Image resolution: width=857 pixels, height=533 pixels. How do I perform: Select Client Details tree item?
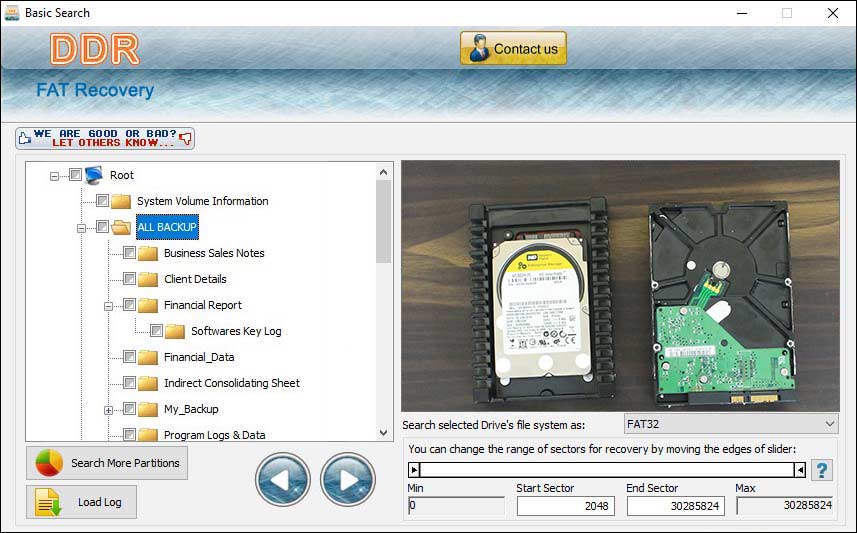click(x=195, y=279)
